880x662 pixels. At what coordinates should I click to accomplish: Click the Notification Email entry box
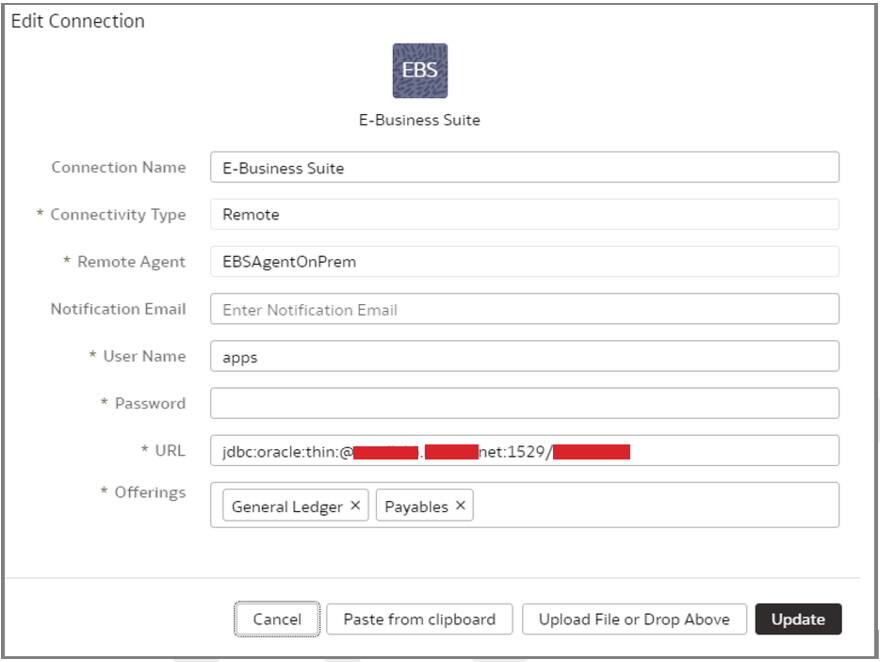tap(525, 309)
